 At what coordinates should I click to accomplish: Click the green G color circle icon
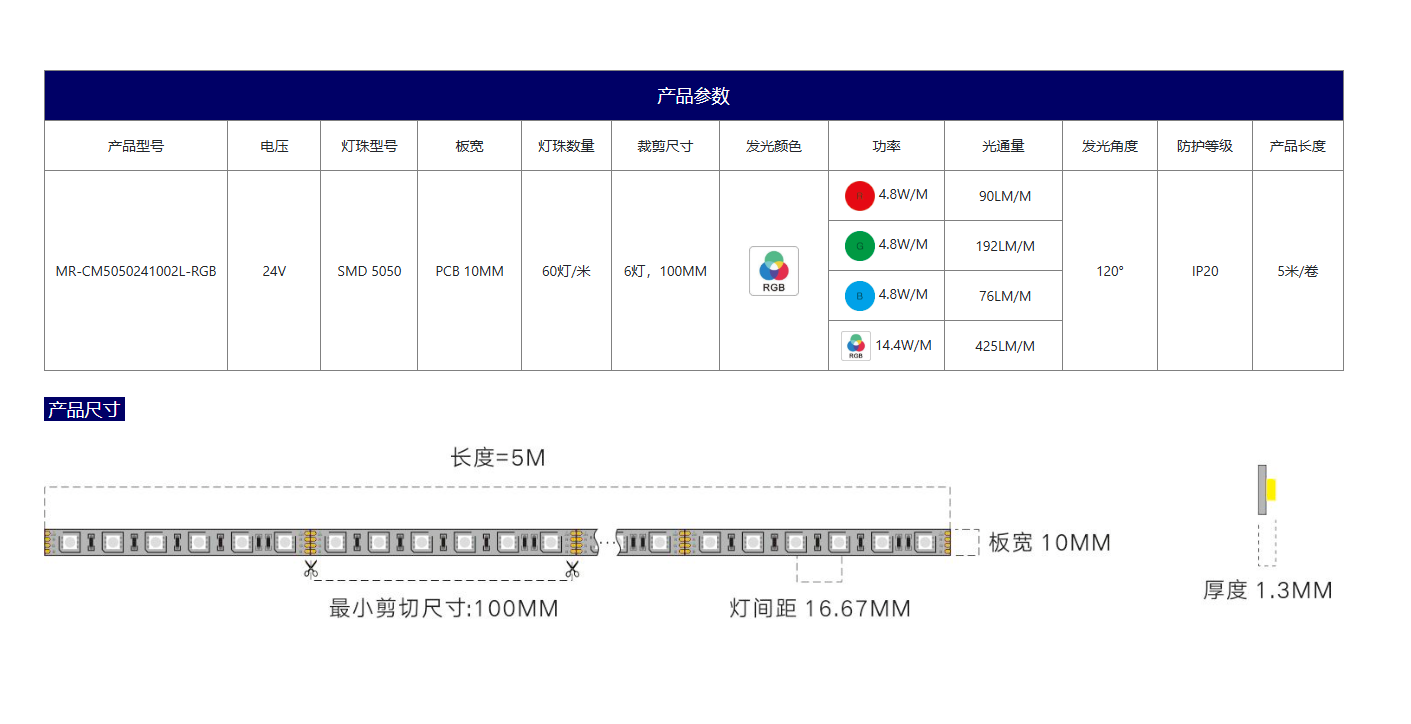[x=859, y=246]
